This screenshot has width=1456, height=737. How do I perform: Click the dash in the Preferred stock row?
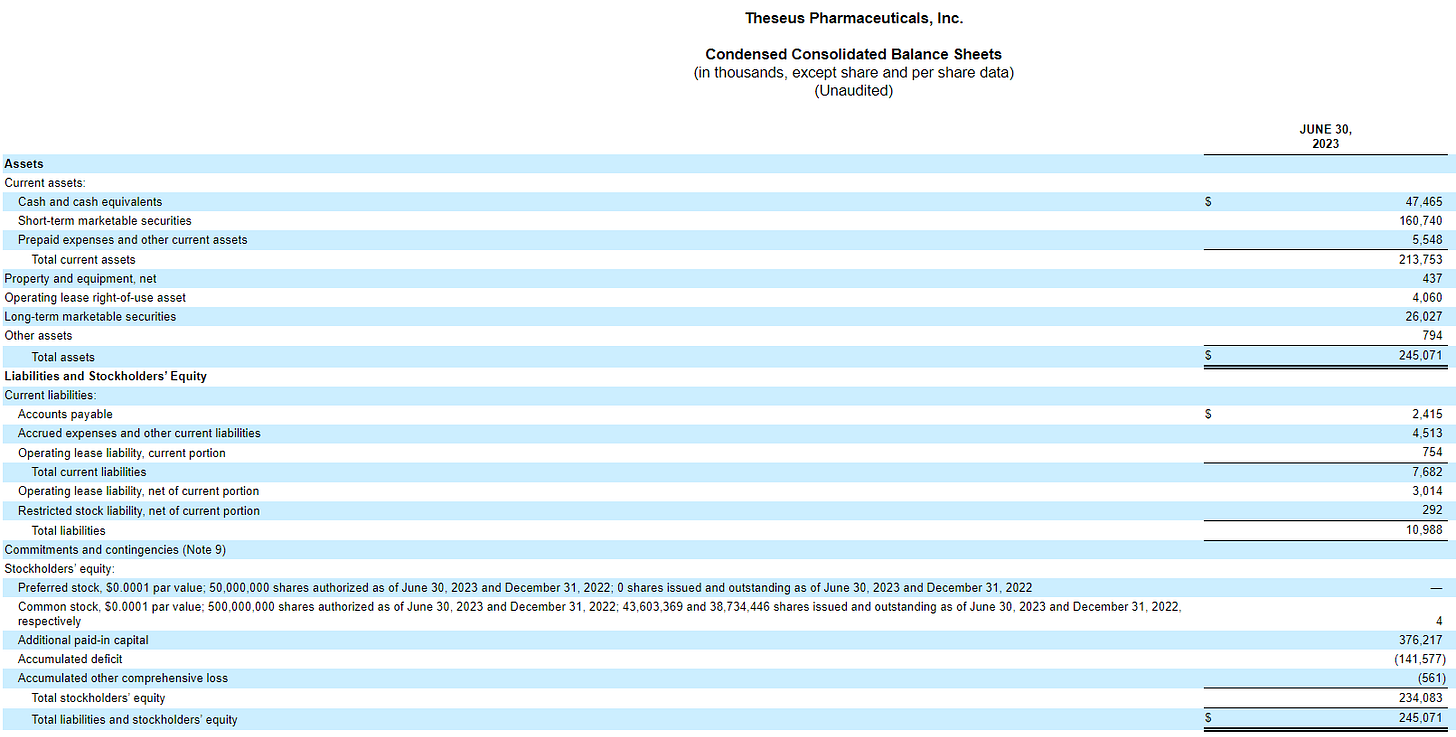tap(1436, 588)
